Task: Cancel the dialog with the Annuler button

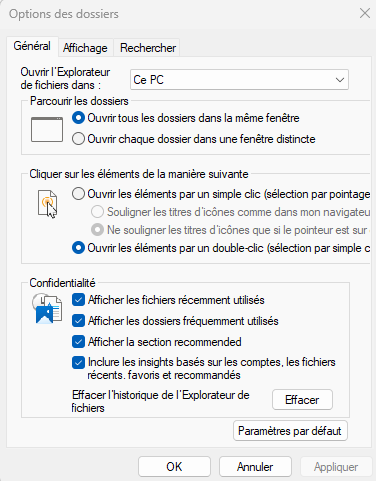Action: coord(255,467)
